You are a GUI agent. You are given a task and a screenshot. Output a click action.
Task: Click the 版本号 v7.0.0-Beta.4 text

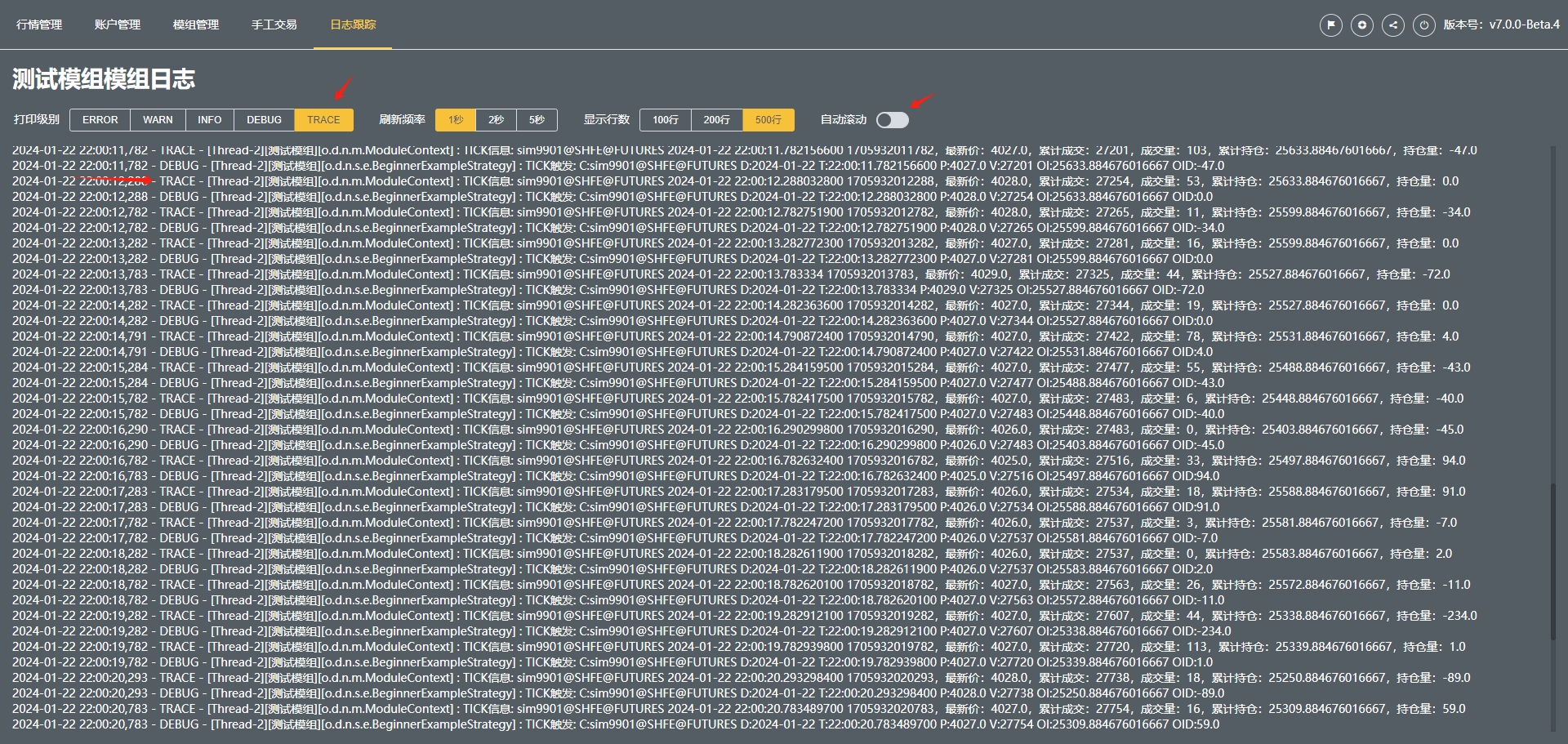pos(1501,25)
